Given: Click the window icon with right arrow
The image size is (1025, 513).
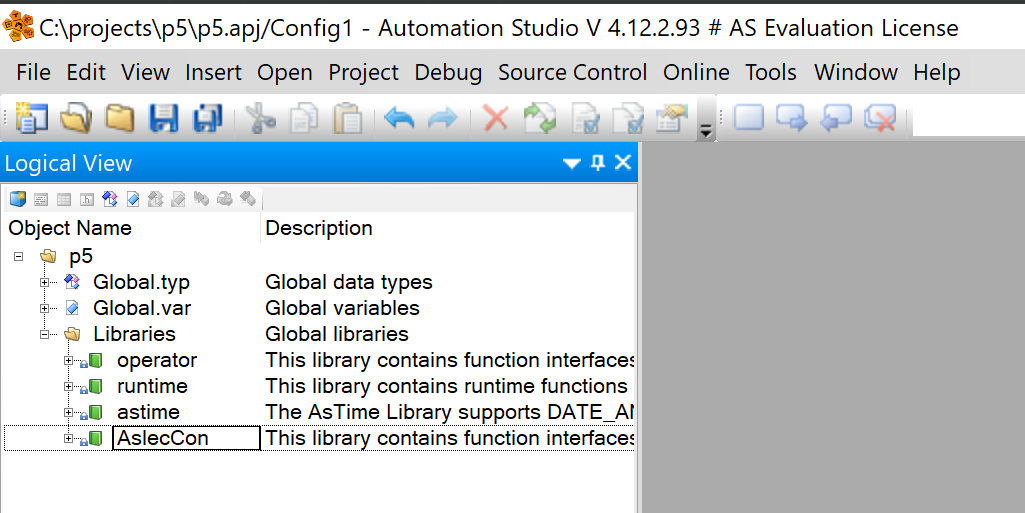Looking at the screenshot, I should (x=792, y=118).
